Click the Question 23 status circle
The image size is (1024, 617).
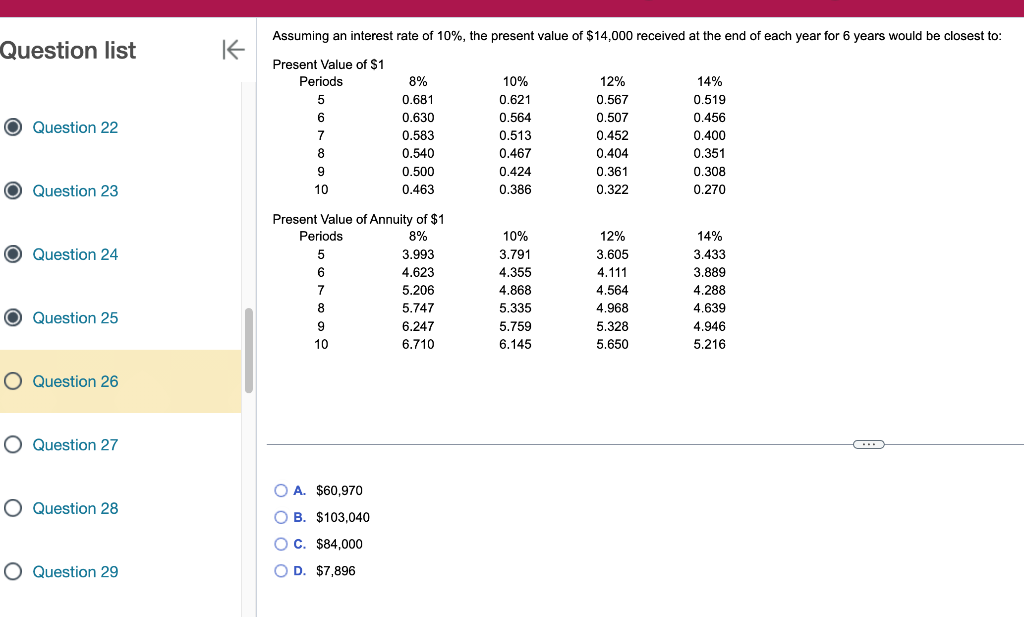click(13, 191)
